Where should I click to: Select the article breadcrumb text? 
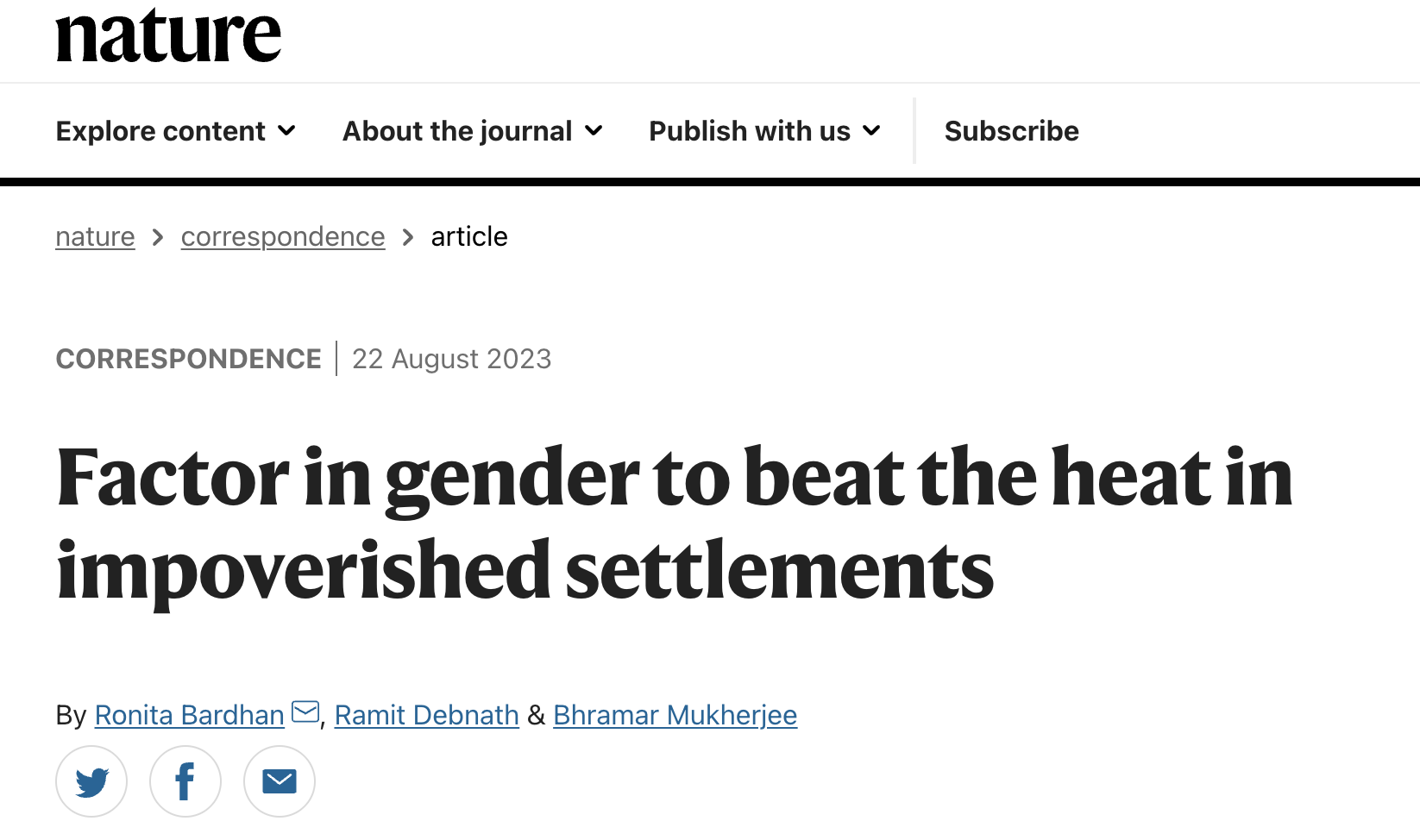(469, 236)
